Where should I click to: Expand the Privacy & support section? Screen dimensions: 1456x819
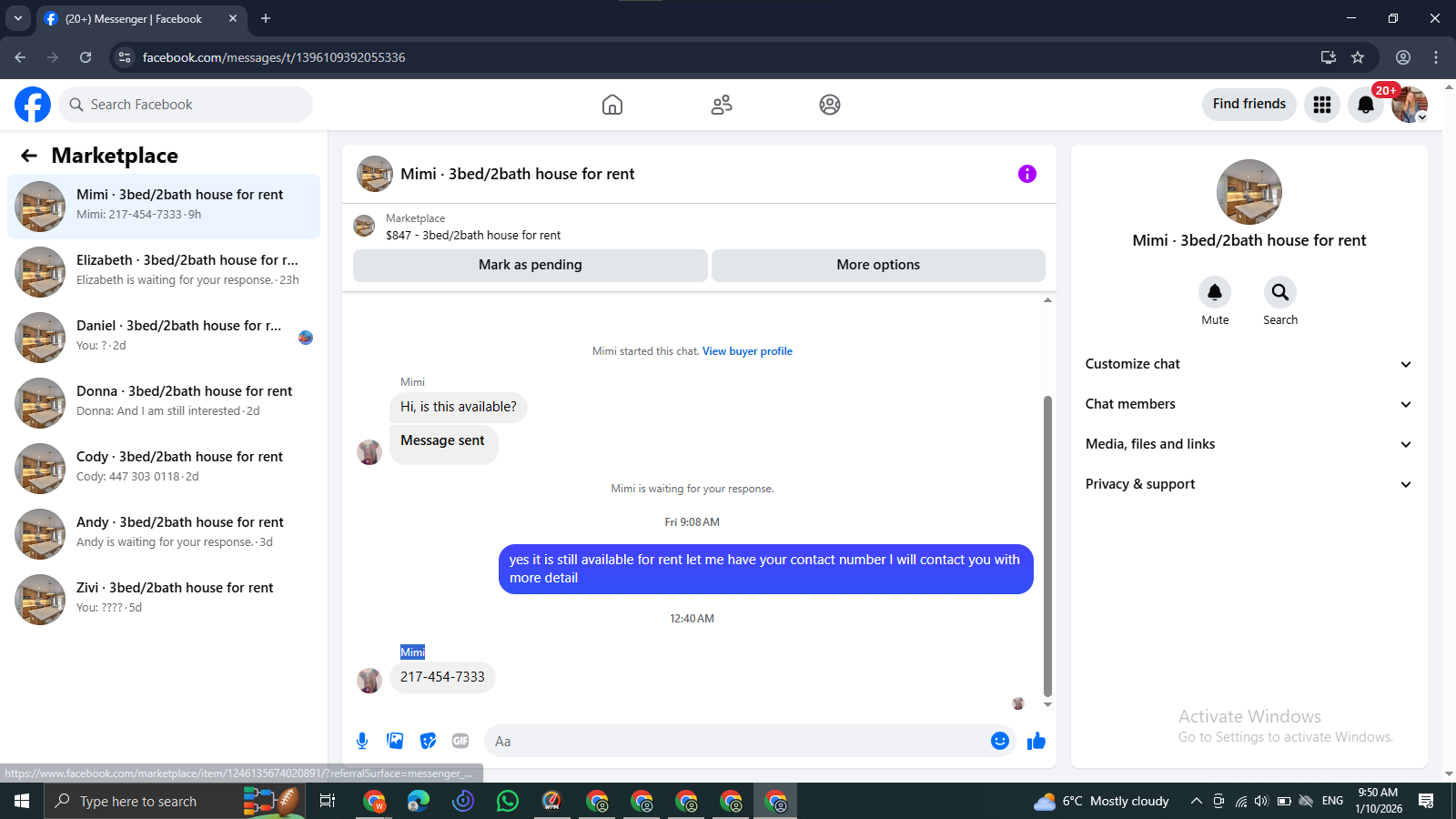coord(1249,484)
